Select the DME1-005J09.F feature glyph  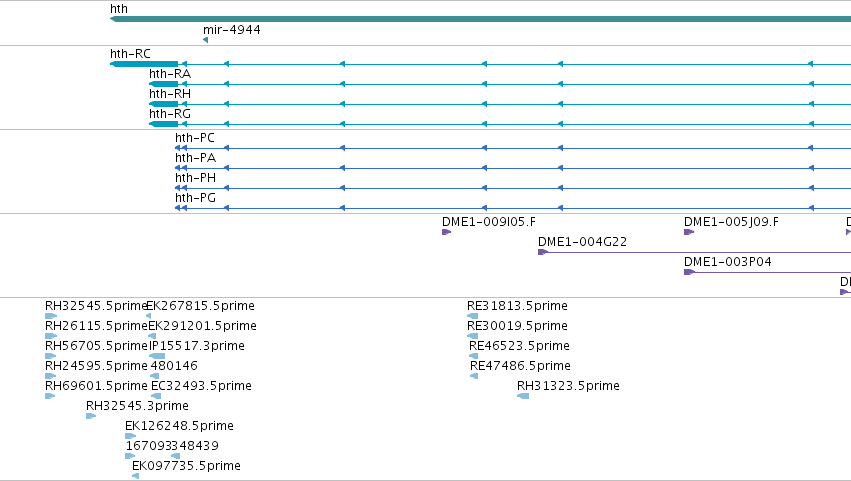pos(689,232)
